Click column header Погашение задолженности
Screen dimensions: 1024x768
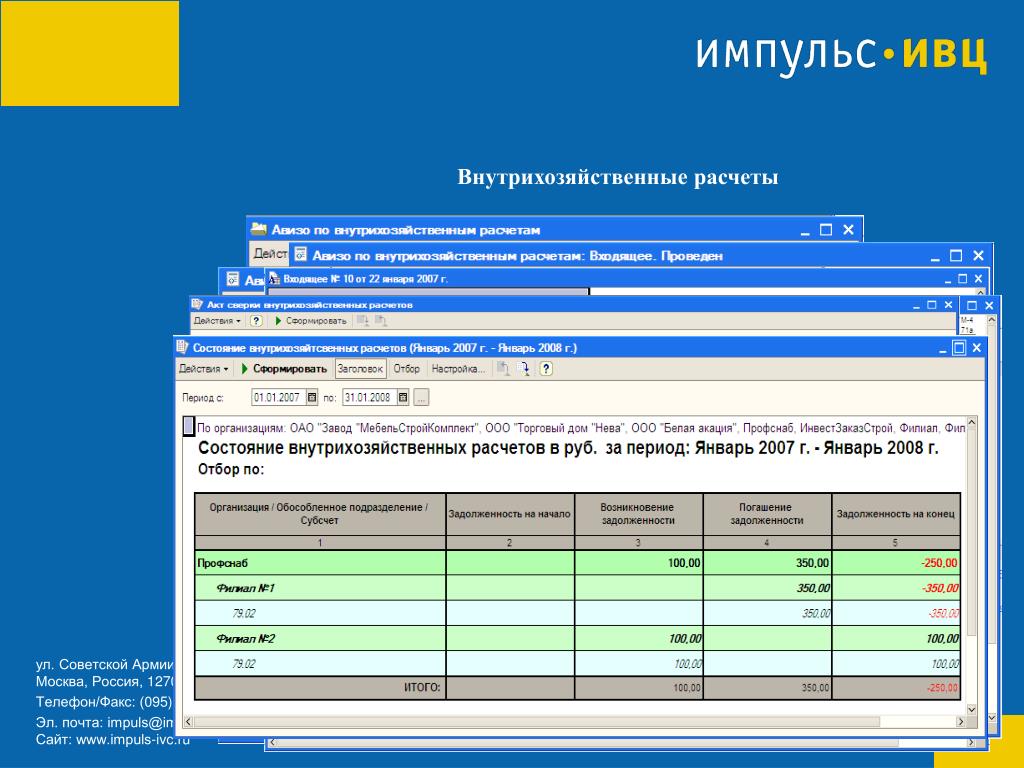click(x=767, y=514)
